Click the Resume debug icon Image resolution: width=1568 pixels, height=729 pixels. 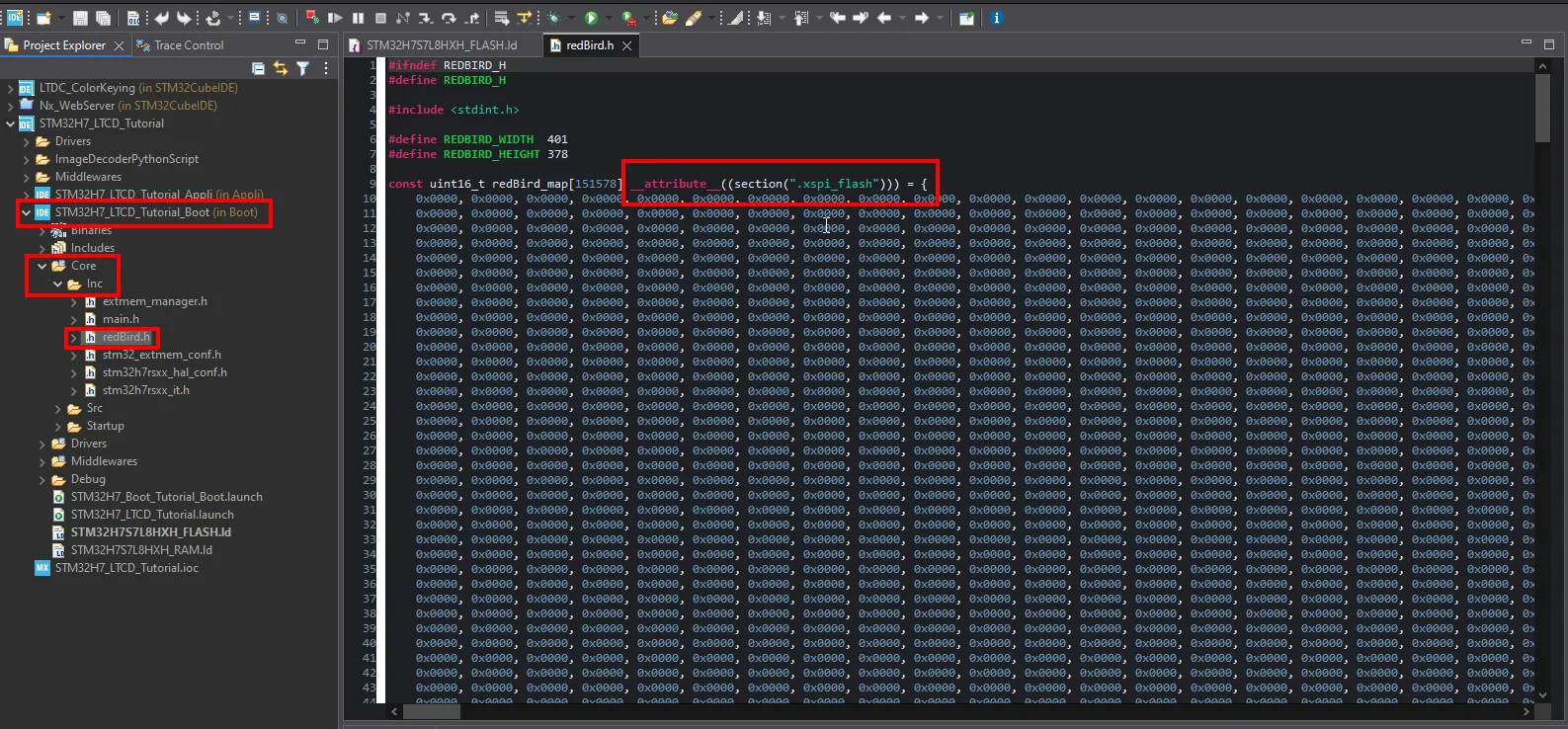click(335, 18)
